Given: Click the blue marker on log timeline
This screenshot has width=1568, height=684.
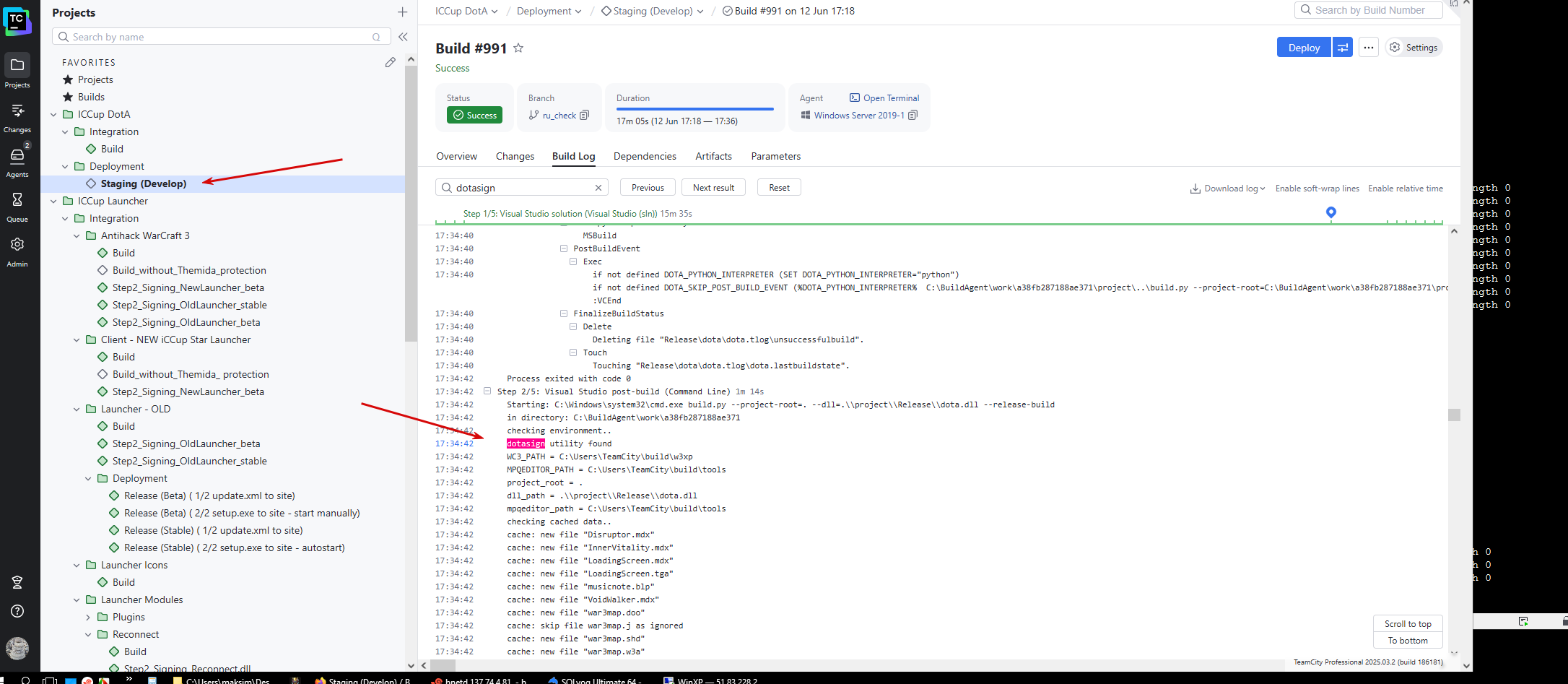Looking at the screenshot, I should pyautogui.click(x=1331, y=212).
